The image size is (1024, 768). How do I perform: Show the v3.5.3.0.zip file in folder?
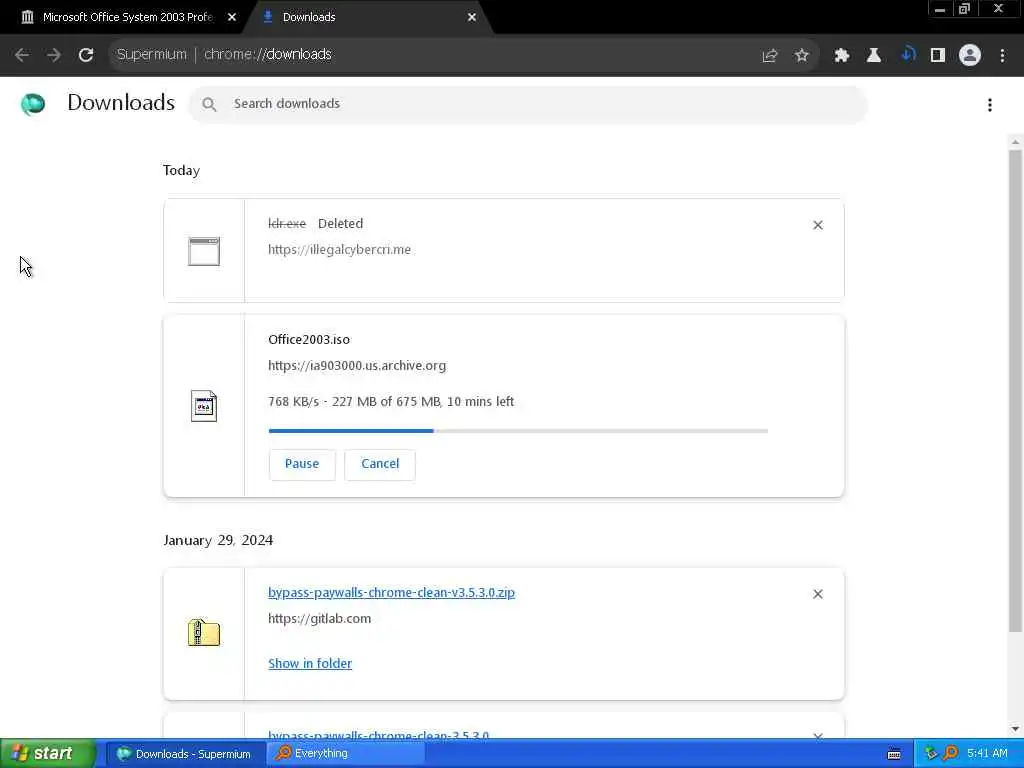click(x=310, y=664)
